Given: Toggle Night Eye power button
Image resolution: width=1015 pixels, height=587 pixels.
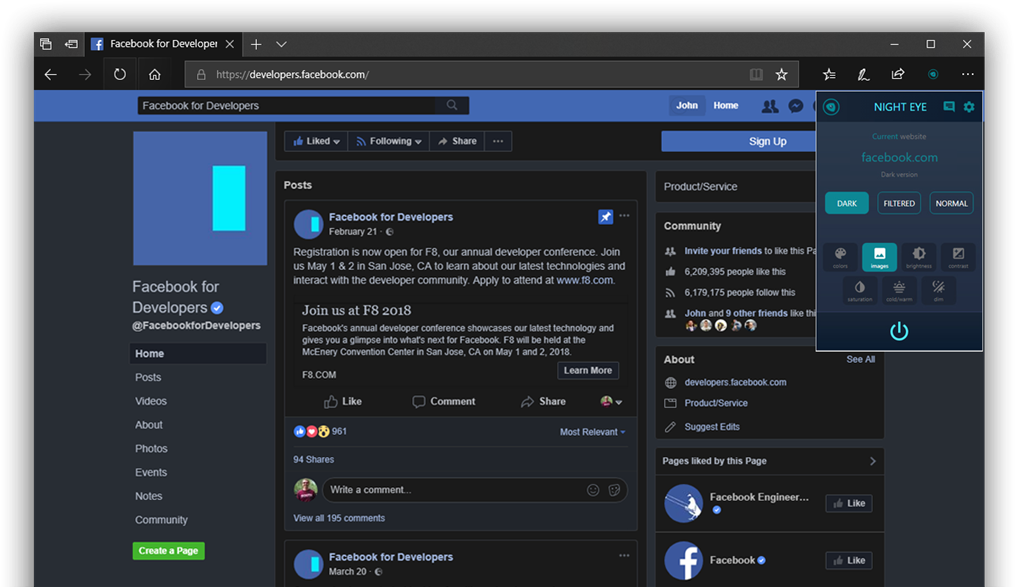Looking at the screenshot, I should tap(899, 331).
